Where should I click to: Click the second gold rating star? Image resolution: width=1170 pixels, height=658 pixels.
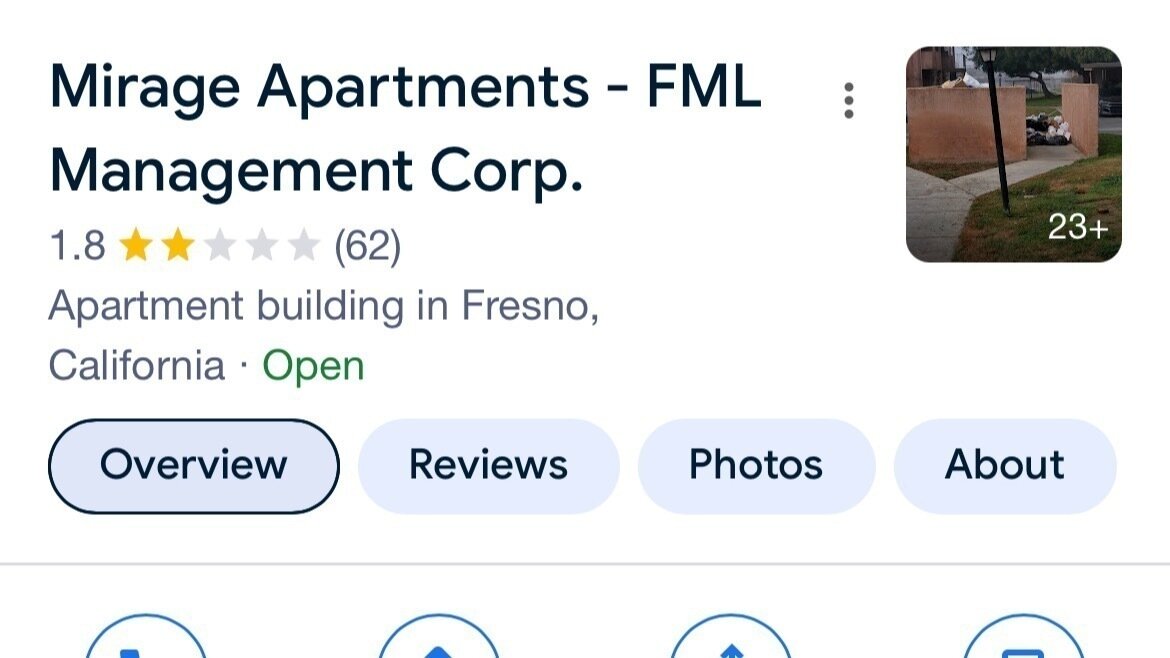[x=177, y=245]
